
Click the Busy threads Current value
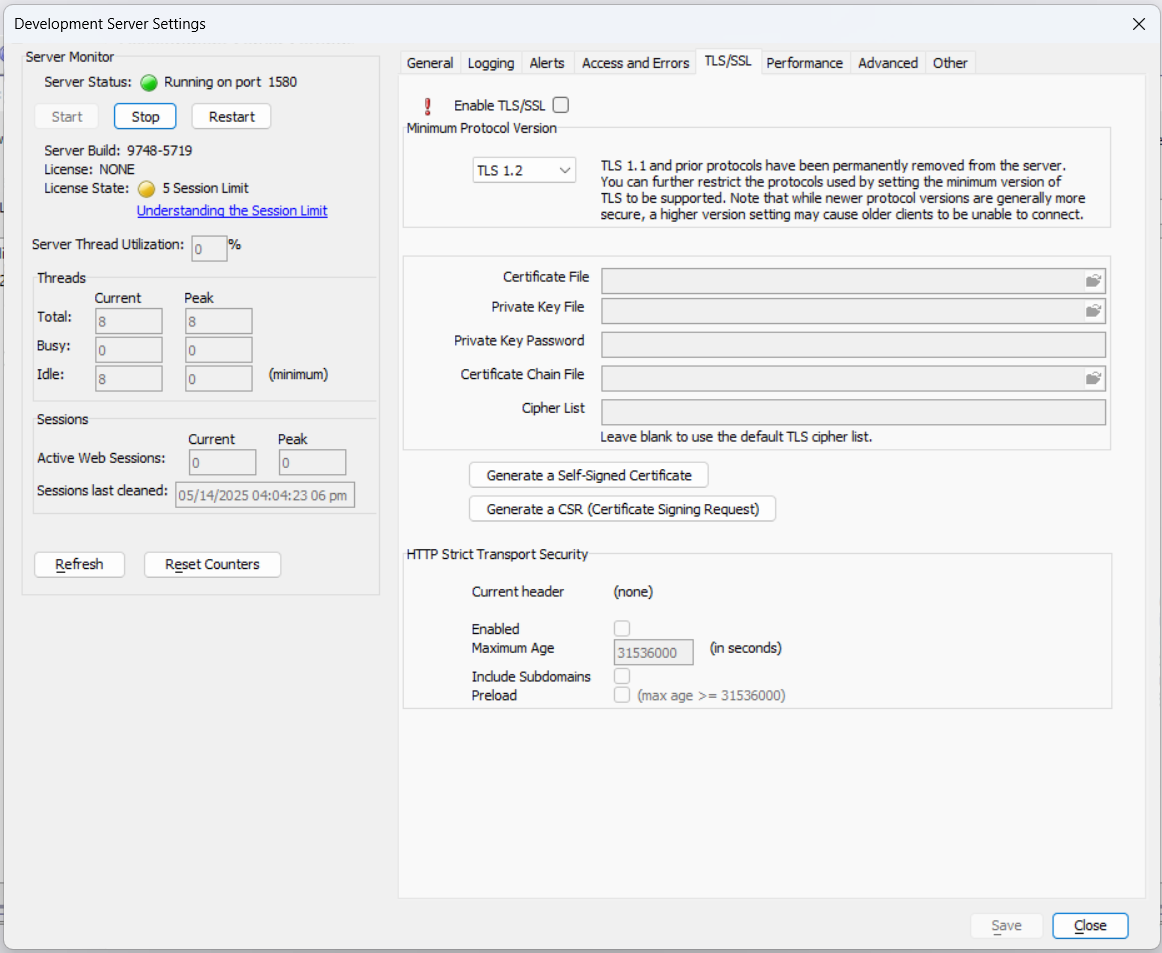[x=129, y=350]
